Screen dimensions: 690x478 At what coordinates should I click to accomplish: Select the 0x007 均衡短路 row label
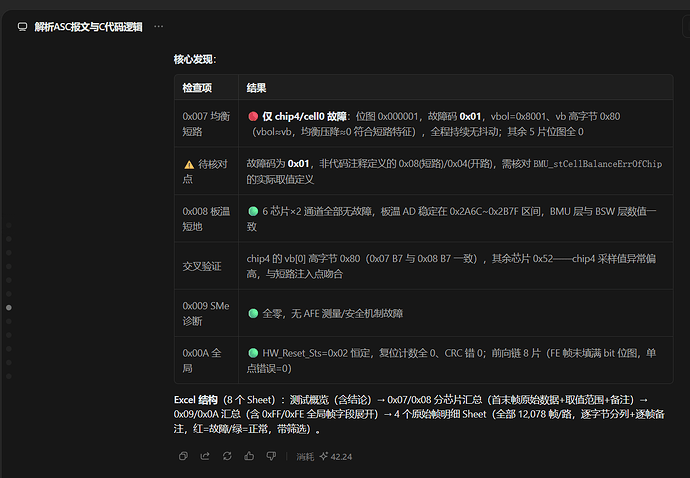[x=206, y=124]
